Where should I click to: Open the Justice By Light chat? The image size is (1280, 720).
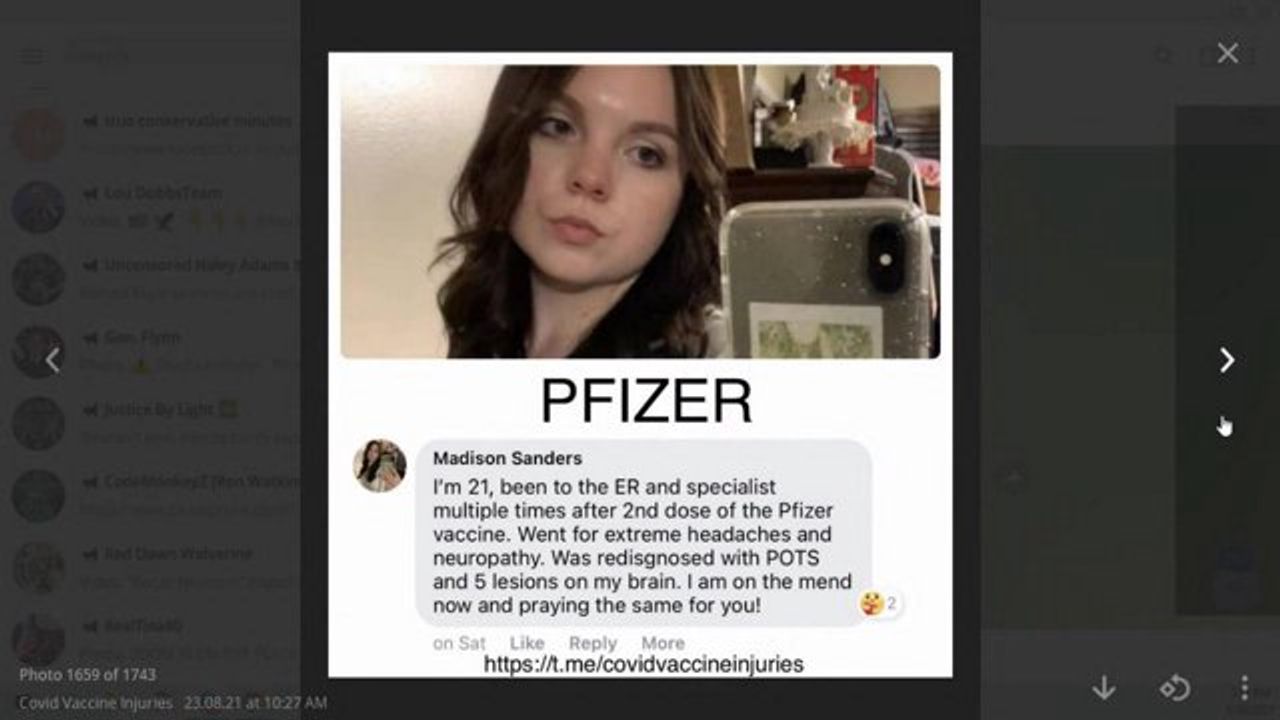click(150, 424)
